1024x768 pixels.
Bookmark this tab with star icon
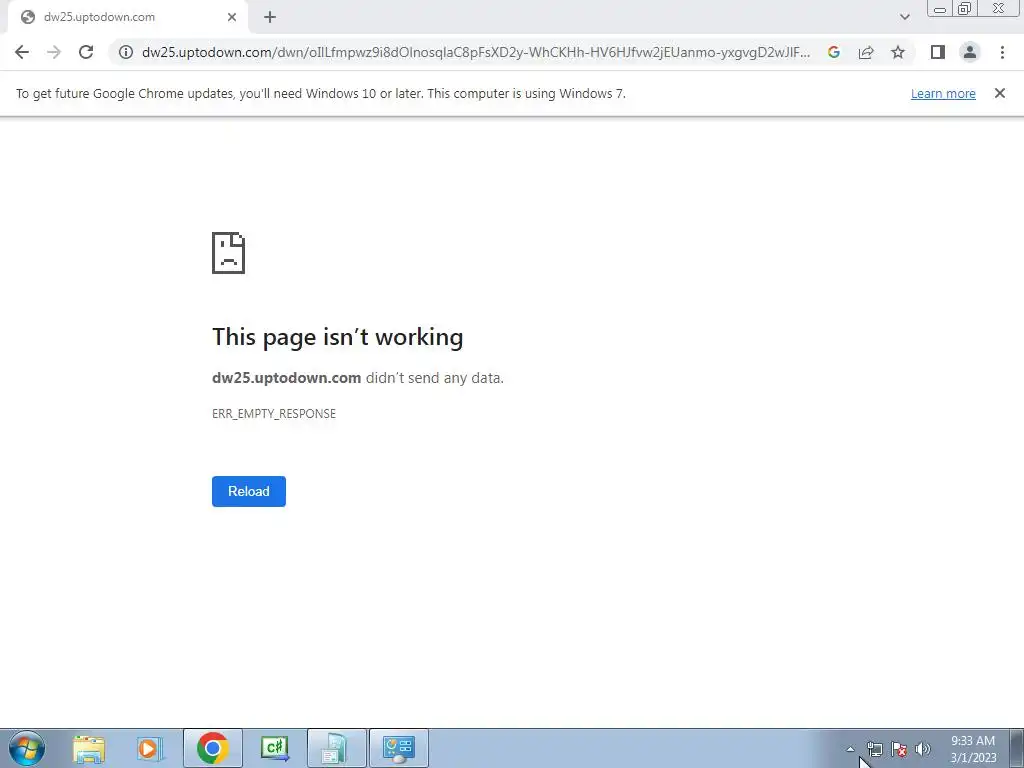(x=898, y=52)
